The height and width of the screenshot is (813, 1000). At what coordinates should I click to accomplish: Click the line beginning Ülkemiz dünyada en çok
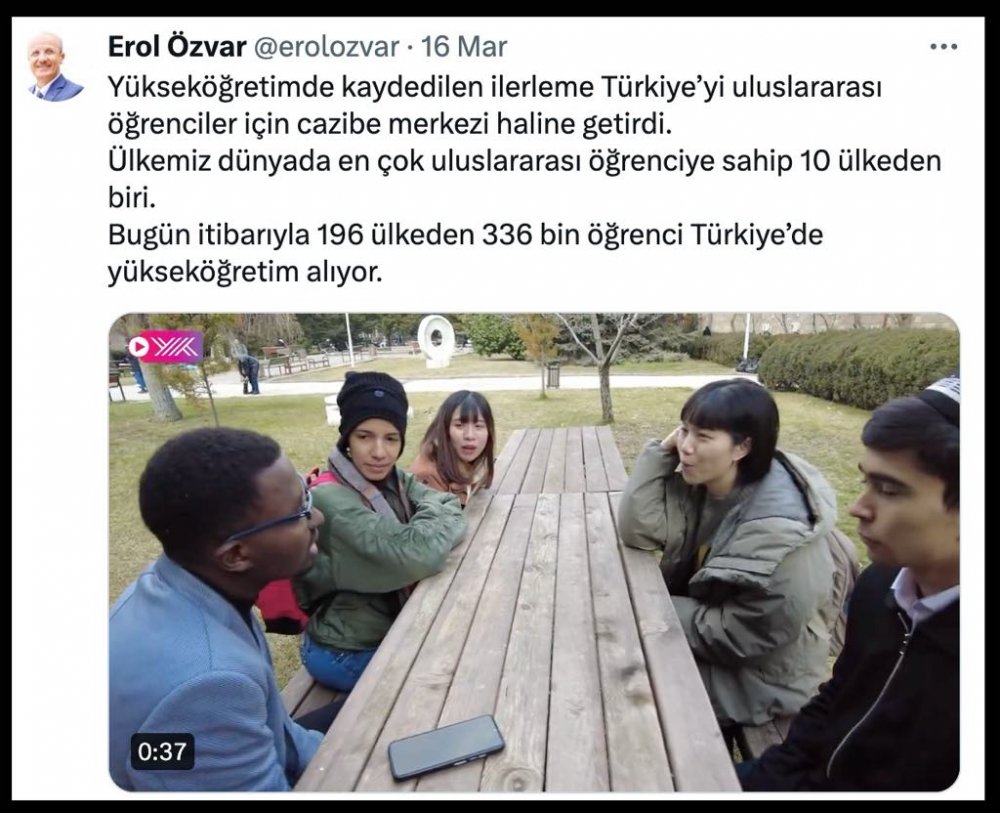524,179
